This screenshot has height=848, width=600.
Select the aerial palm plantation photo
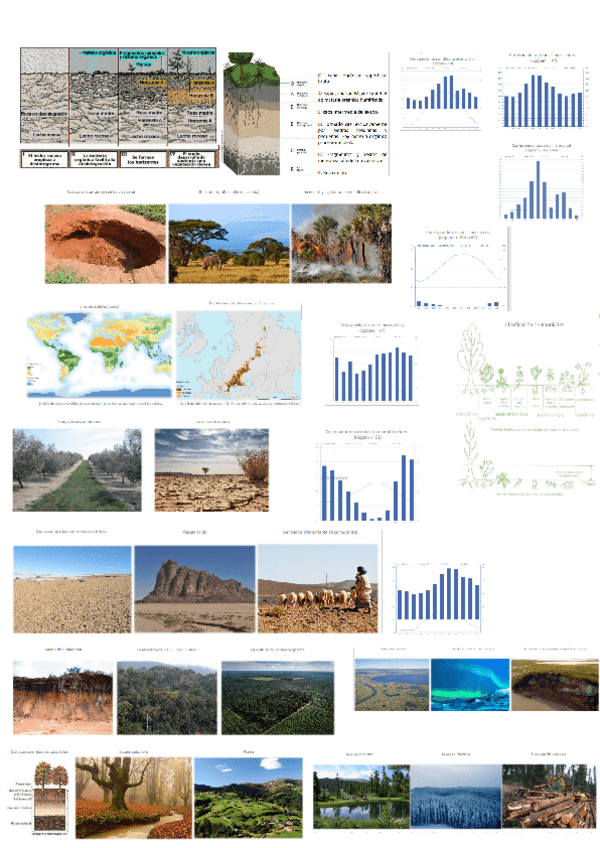(x=278, y=698)
